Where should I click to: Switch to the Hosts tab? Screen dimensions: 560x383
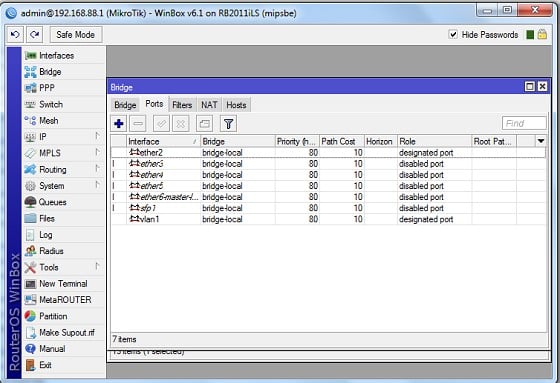236,105
